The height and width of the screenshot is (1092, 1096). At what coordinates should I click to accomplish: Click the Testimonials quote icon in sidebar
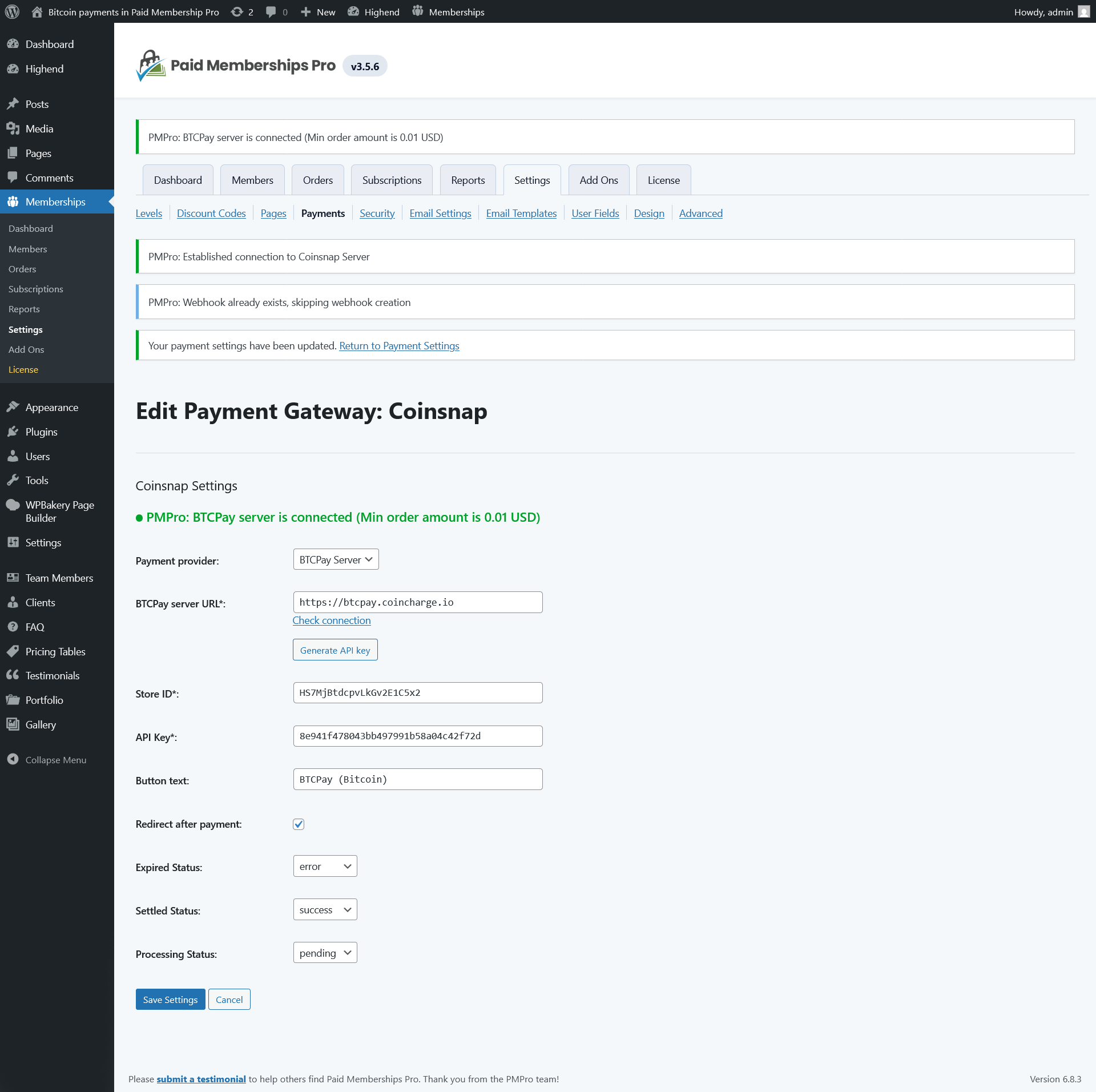point(13,675)
